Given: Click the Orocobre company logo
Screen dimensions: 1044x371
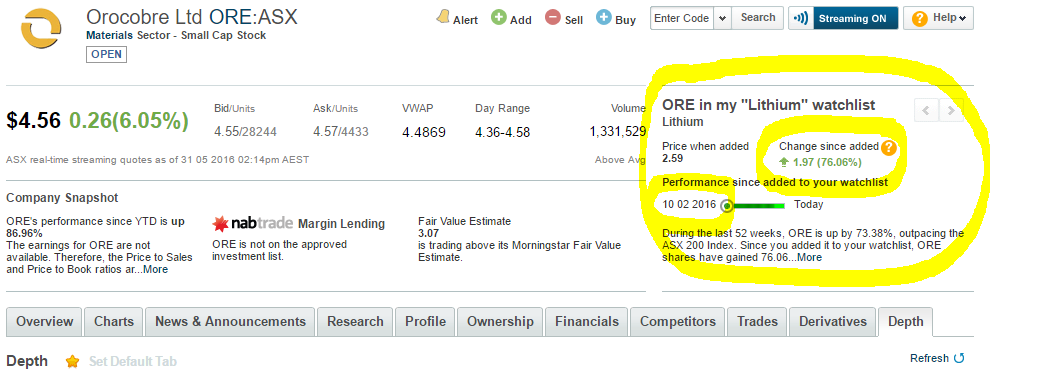Looking at the screenshot, I should pyautogui.click(x=41, y=29).
